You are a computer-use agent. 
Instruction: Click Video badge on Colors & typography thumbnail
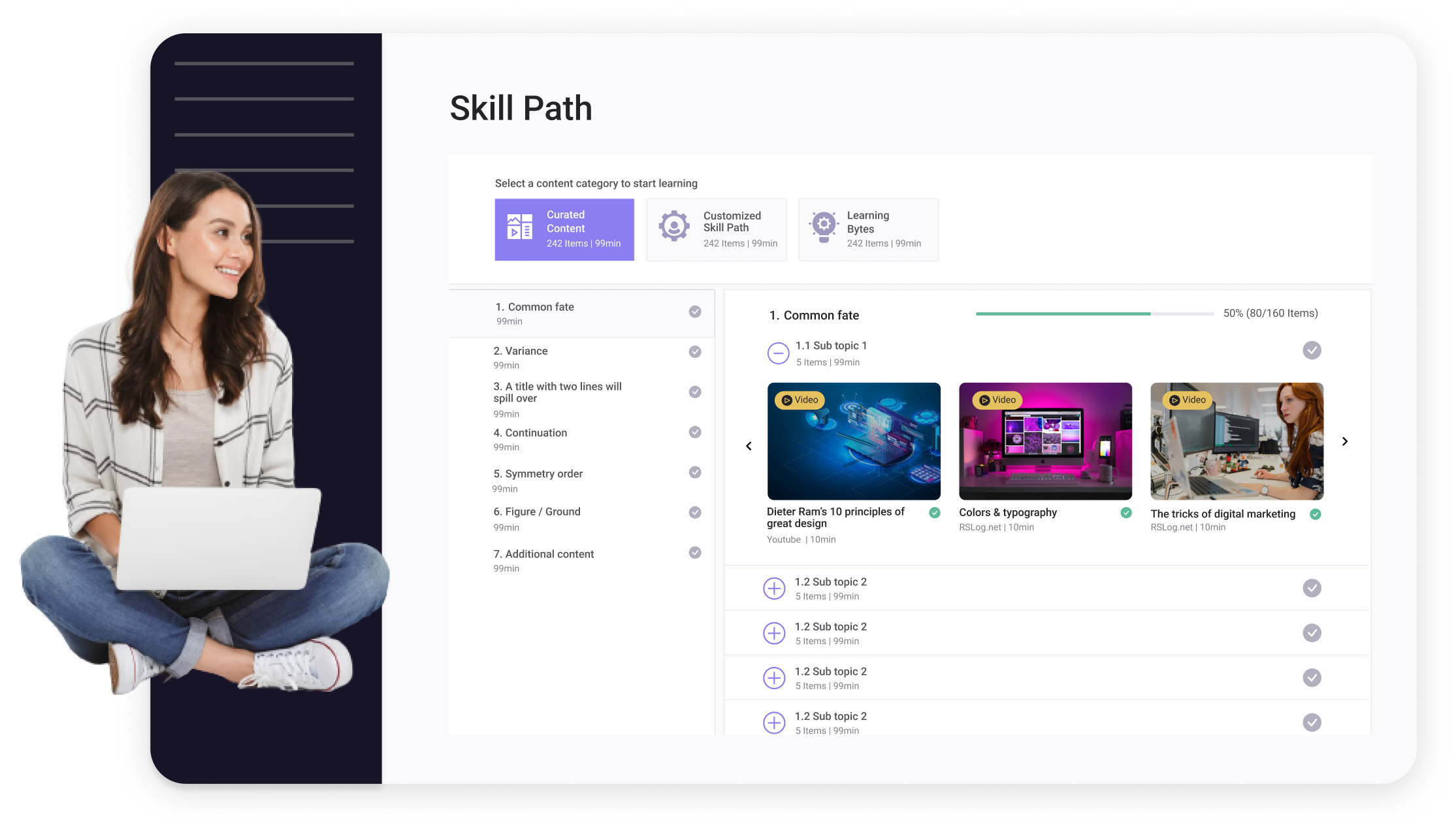point(997,400)
